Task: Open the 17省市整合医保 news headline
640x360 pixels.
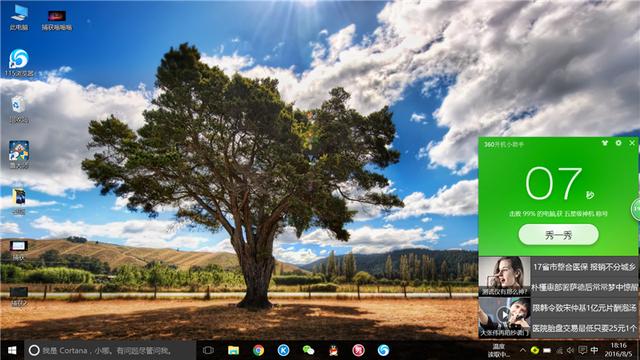Action: pos(584,267)
